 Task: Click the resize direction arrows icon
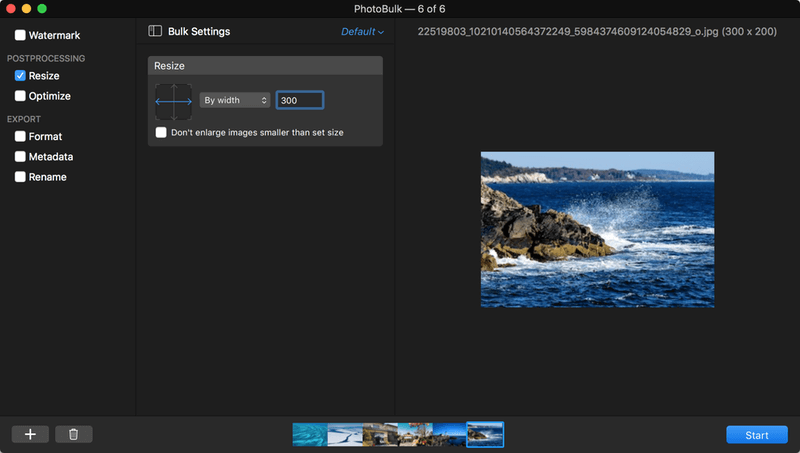click(173, 102)
